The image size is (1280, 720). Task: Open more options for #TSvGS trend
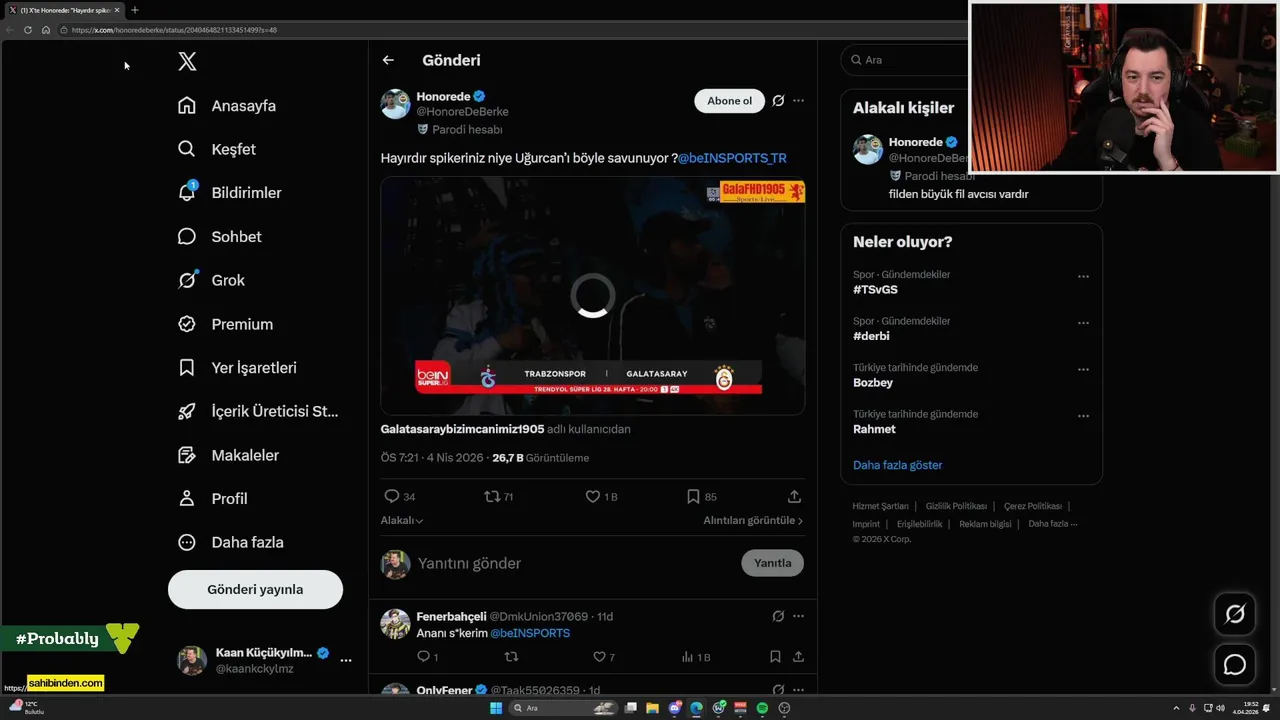tap(1083, 277)
